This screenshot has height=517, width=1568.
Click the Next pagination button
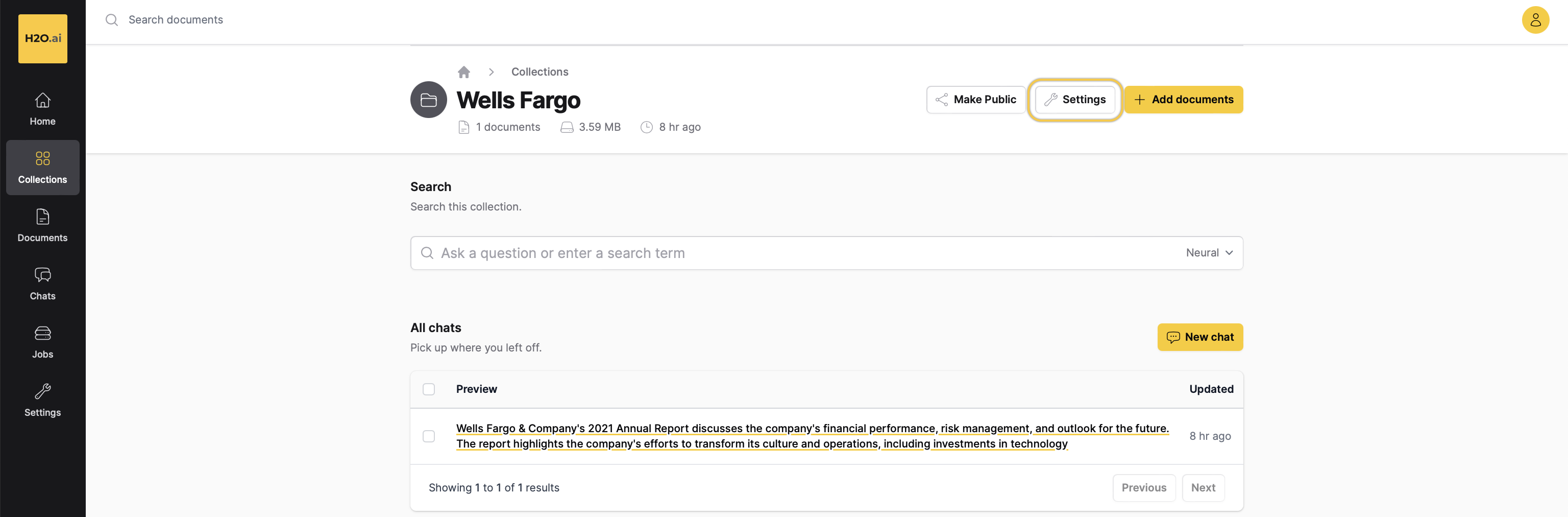click(1203, 488)
